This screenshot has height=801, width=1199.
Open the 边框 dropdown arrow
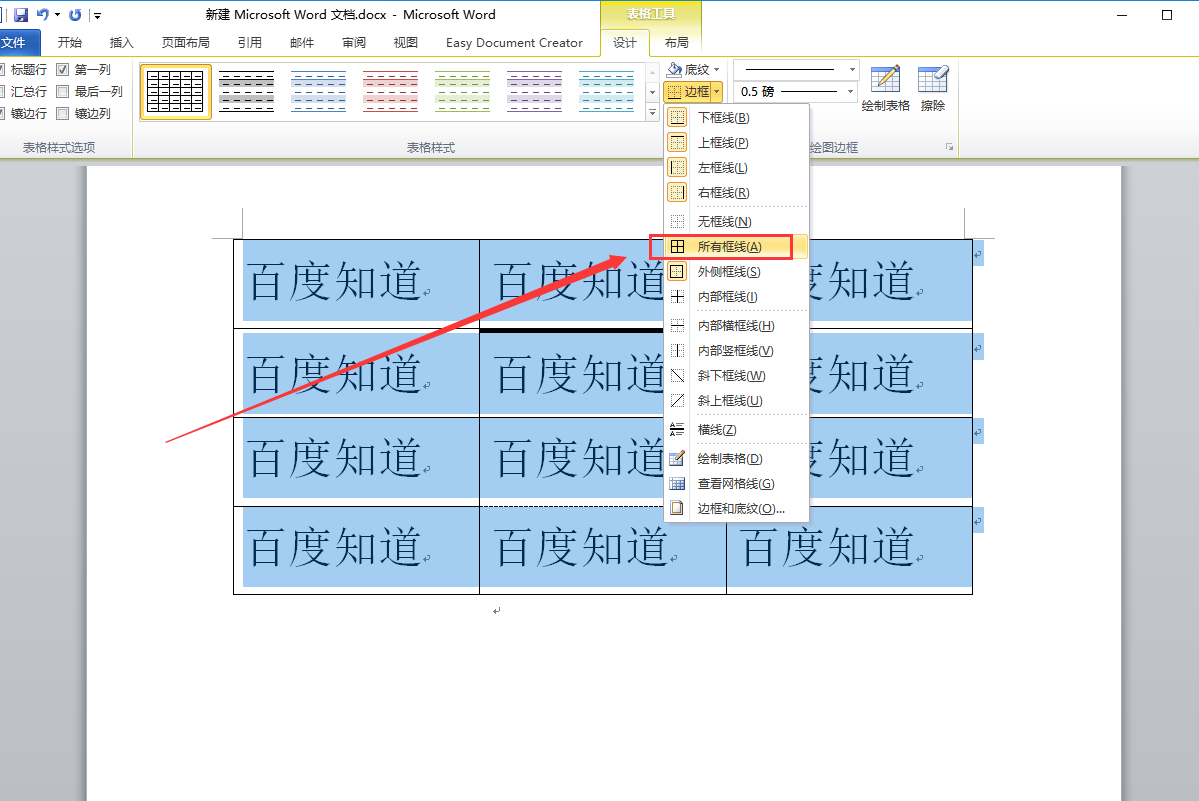tap(716, 92)
